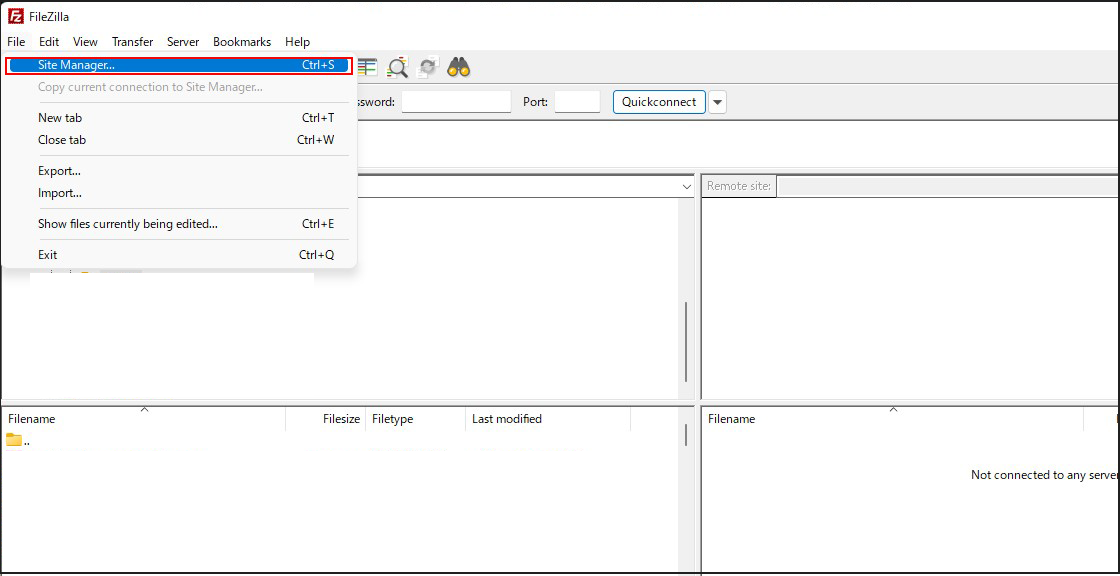Open Site Manager from the File menu
The width and height of the screenshot is (1120, 576).
[x=179, y=65]
